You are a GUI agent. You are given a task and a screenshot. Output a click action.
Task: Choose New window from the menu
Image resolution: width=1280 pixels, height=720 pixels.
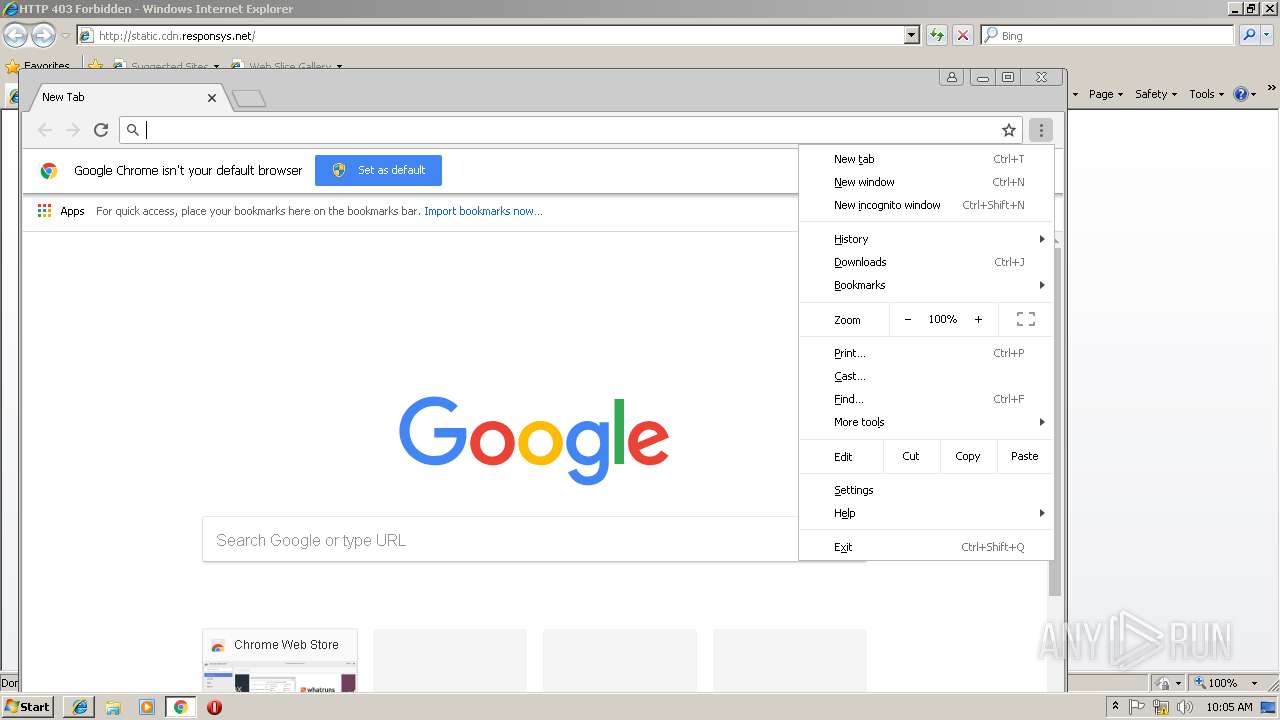click(x=926, y=182)
